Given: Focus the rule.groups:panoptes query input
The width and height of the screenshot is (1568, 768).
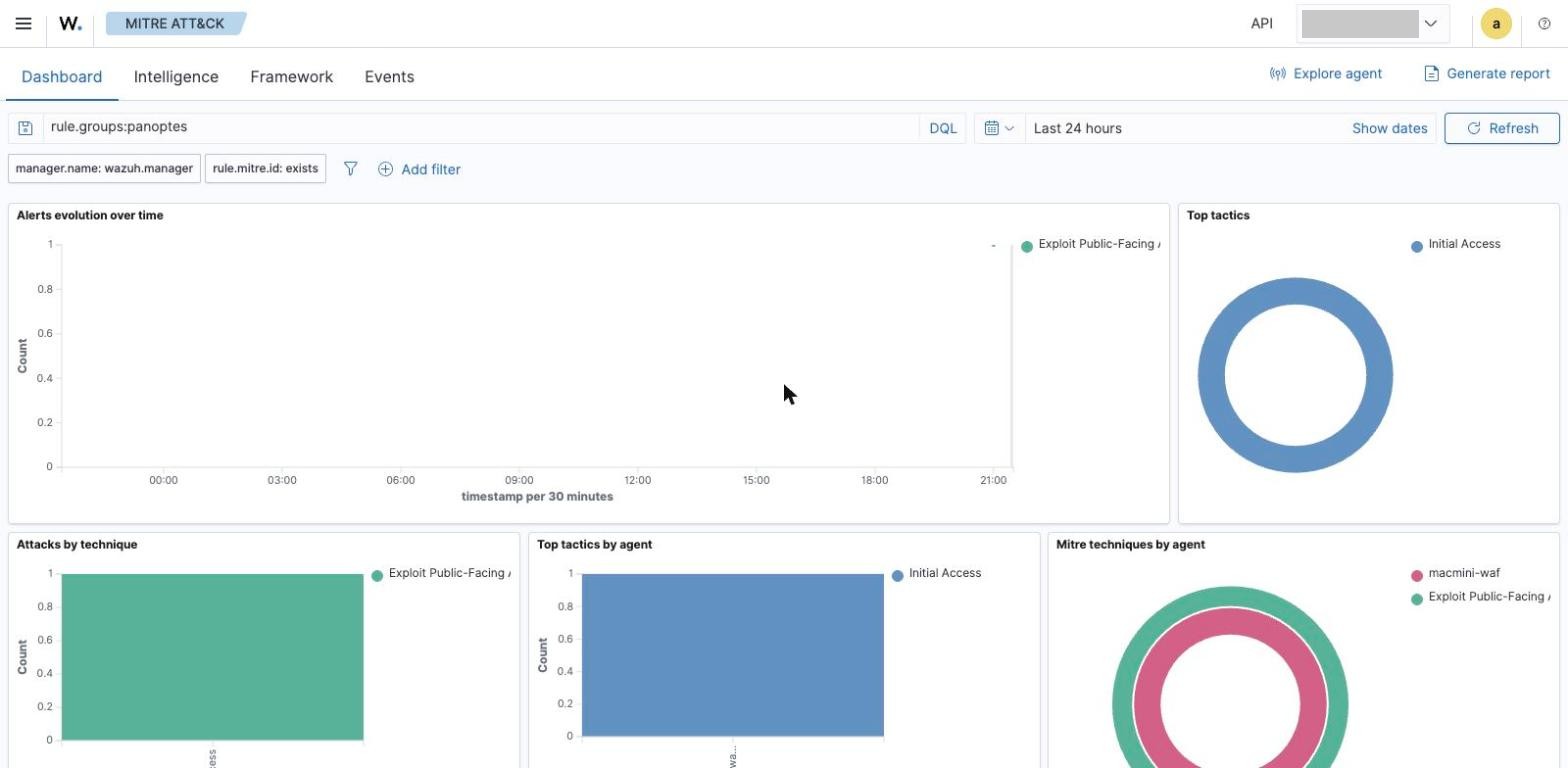Looking at the screenshot, I should [480, 128].
